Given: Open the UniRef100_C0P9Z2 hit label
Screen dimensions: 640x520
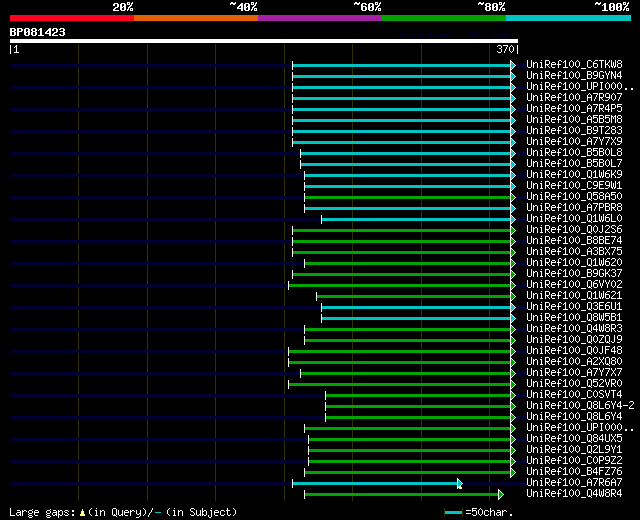Looking at the screenshot, I should tap(574, 461).
